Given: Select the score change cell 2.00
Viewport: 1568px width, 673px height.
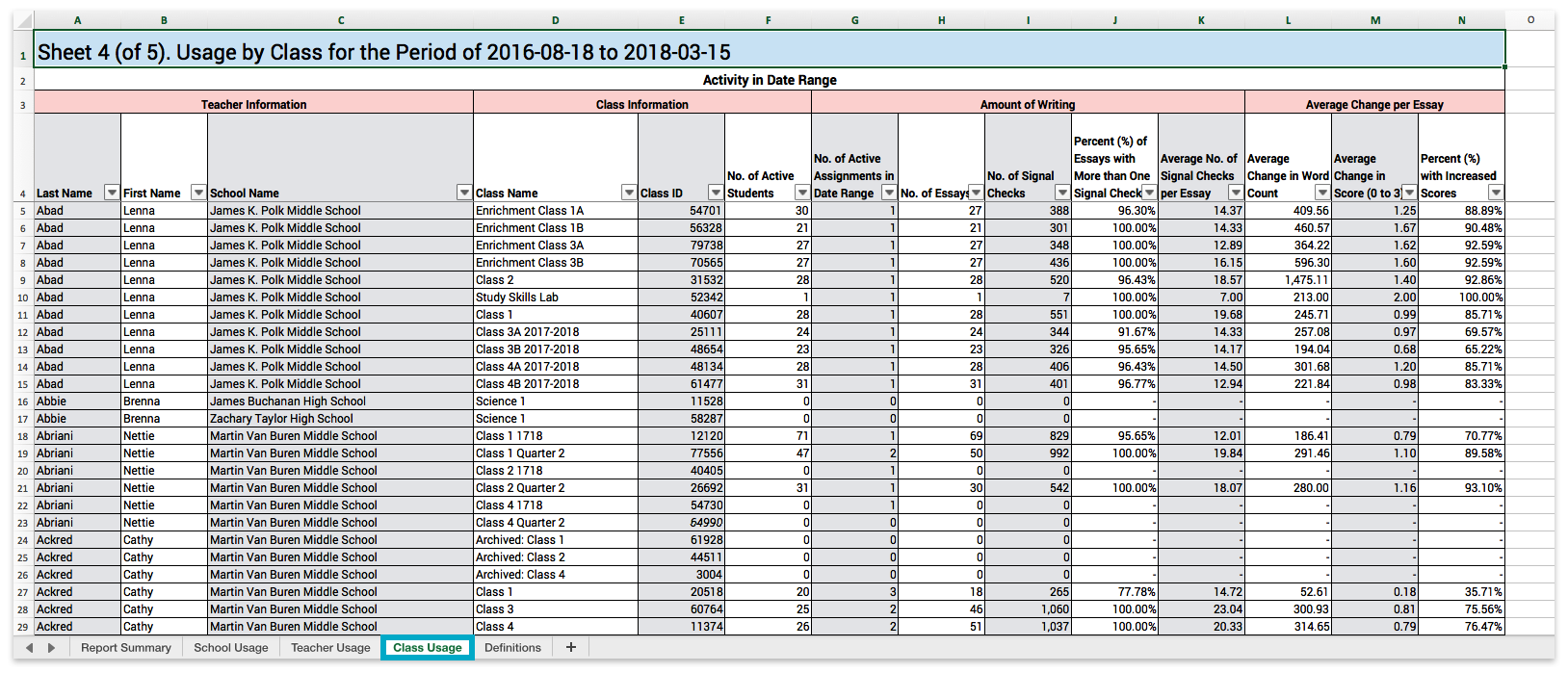Looking at the screenshot, I should click(1374, 298).
